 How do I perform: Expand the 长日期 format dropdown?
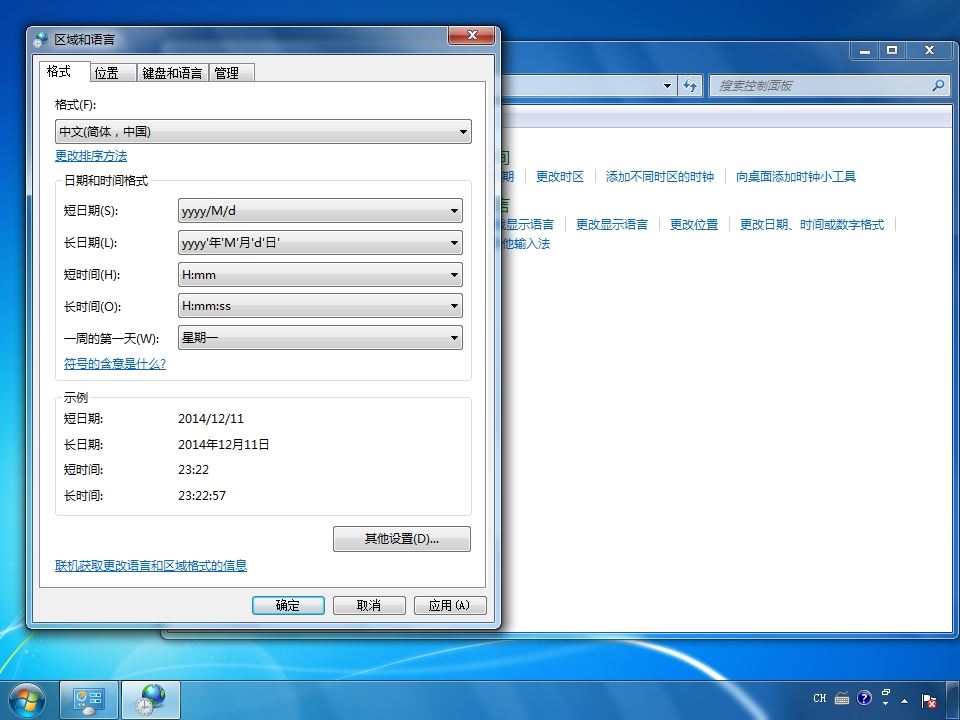(320, 242)
